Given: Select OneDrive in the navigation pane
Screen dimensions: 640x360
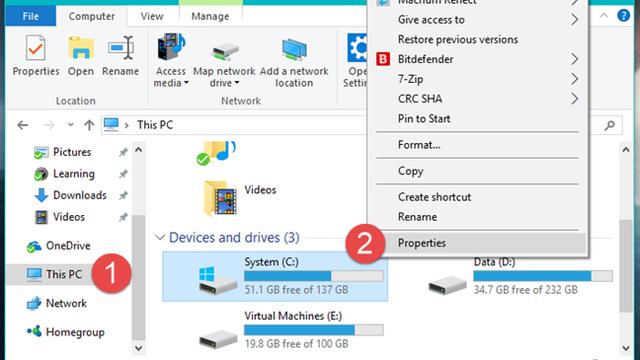Looking at the screenshot, I should click(68, 246).
